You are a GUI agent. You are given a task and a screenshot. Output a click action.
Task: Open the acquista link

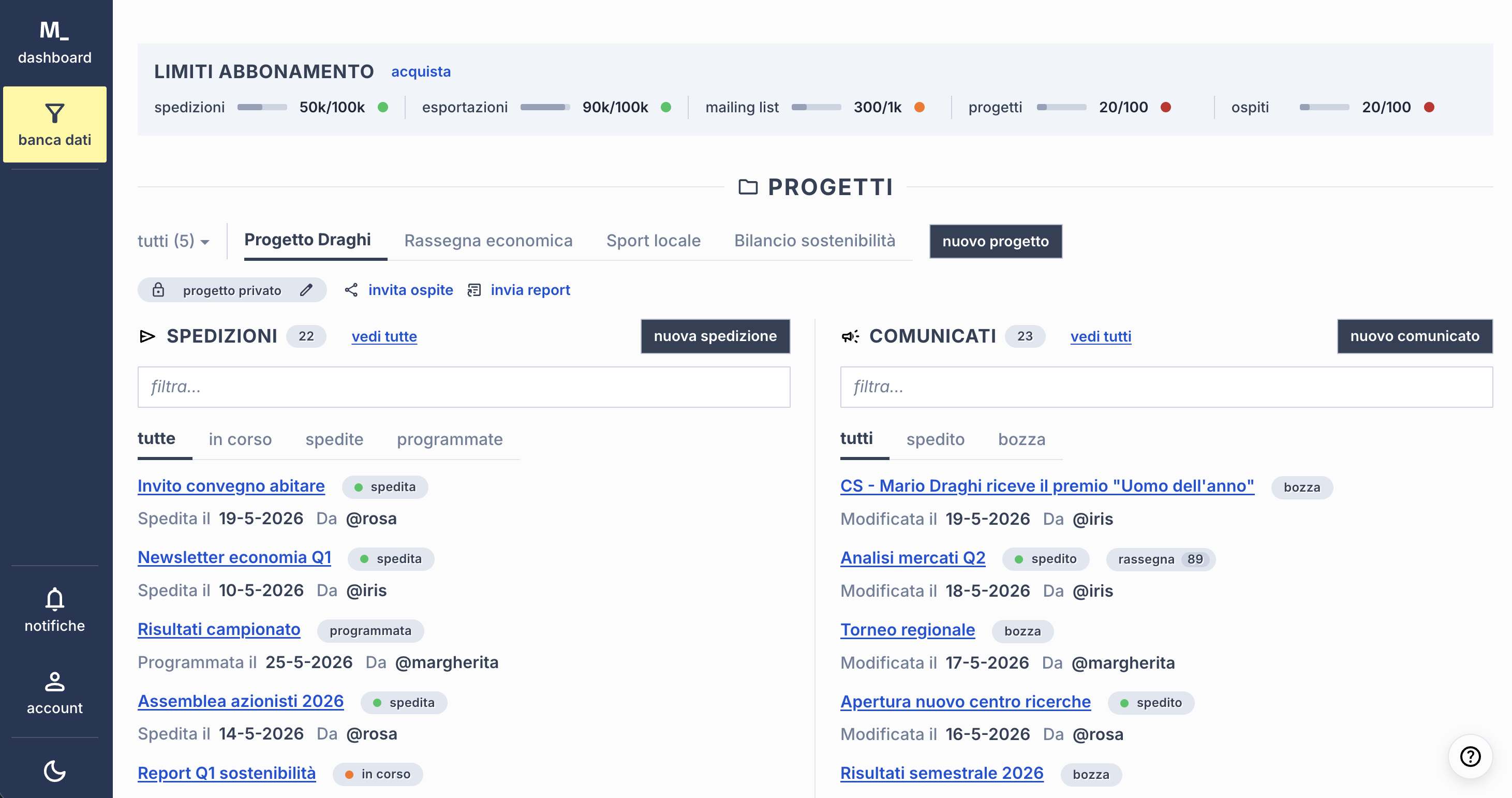pos(421,71)
